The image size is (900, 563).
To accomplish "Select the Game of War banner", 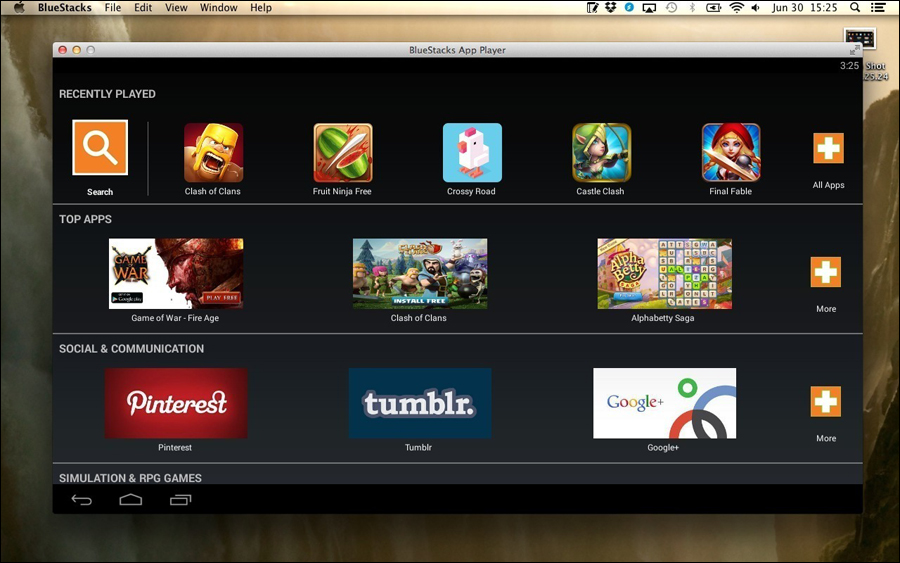I will (x=176, y=273).
